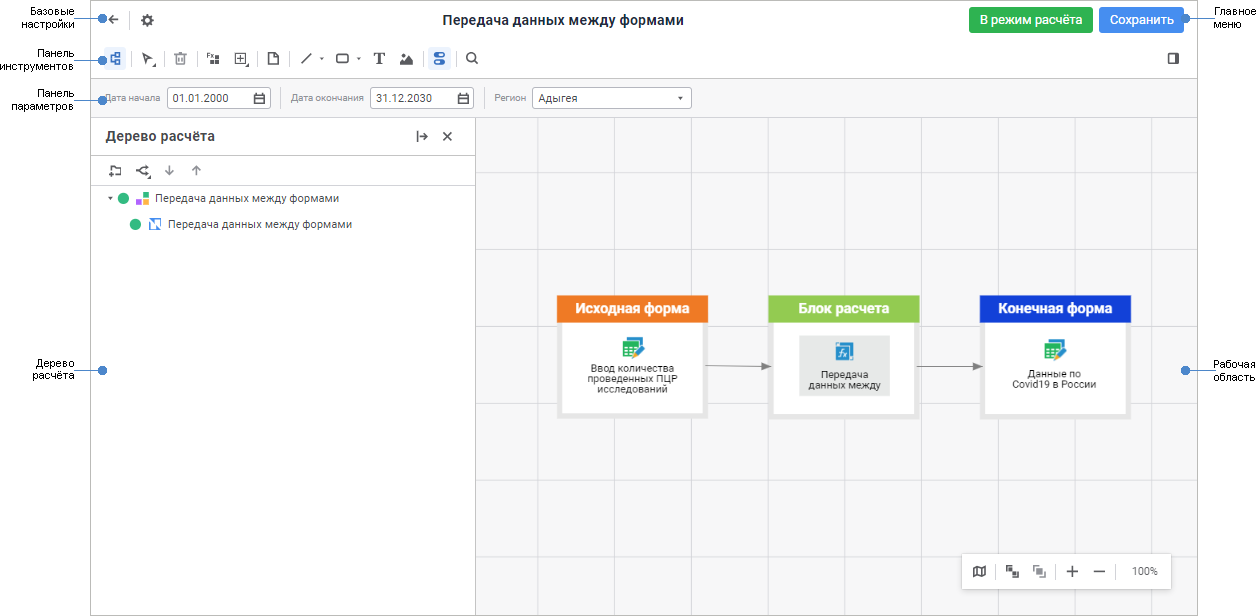Toggle the right side panel icon

[1173, 59]
